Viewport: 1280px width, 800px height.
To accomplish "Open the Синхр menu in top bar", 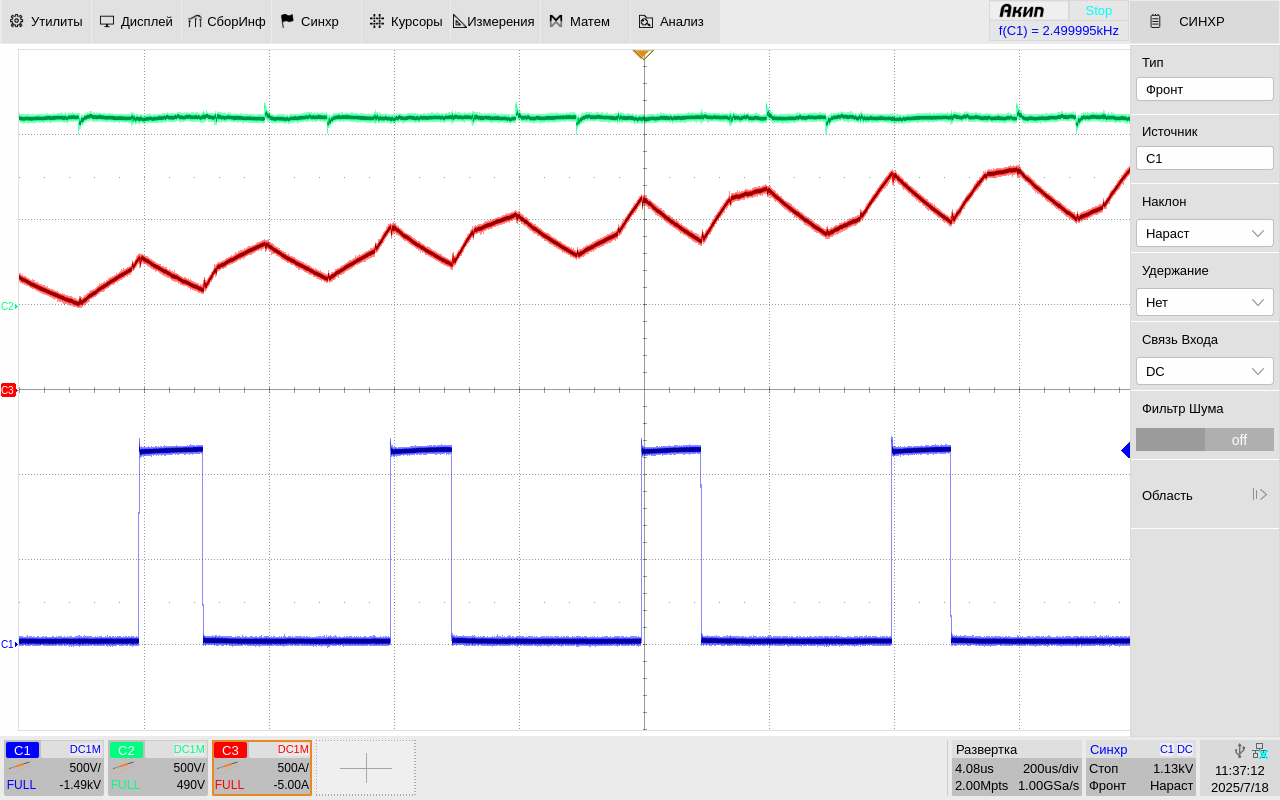I will [310, 21].
